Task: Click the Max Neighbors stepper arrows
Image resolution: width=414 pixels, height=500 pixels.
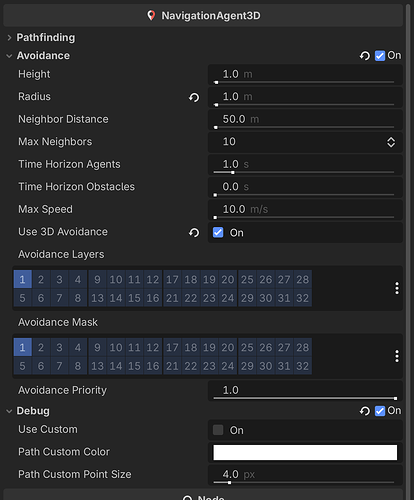Action: tap(391, 142)
